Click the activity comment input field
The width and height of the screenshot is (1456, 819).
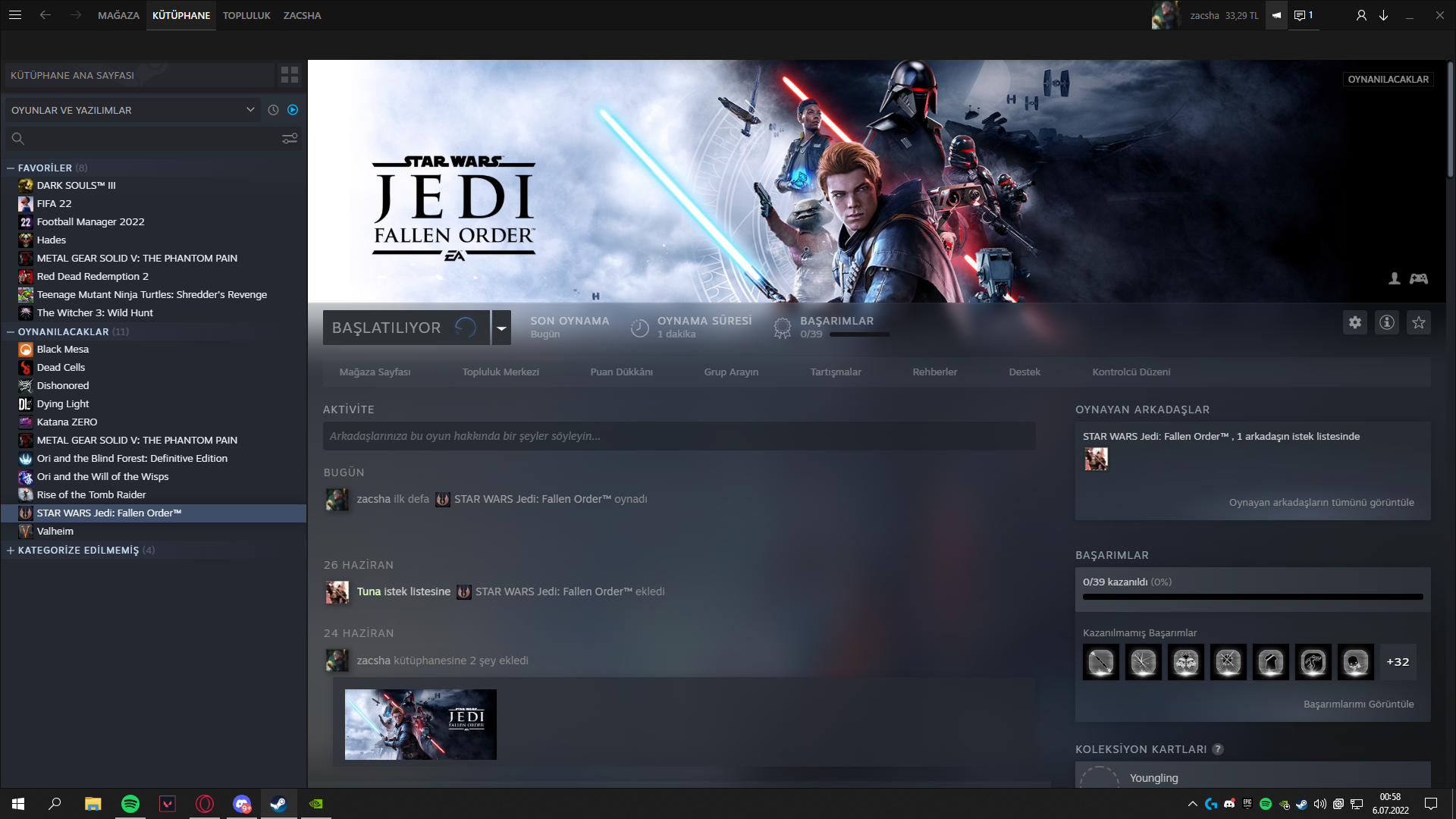pos(679,436)
